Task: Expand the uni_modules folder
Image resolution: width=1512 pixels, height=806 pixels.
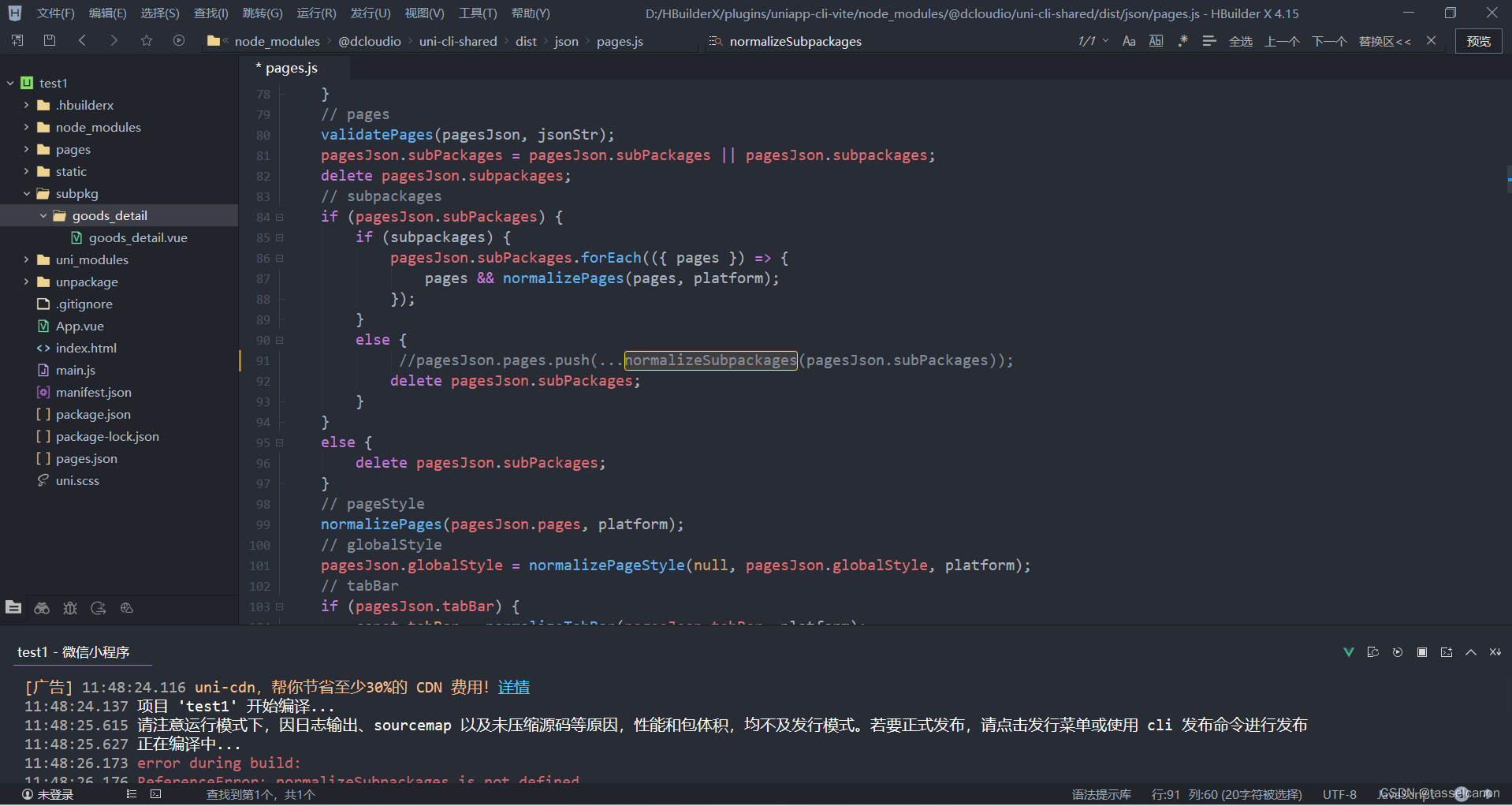Action: [26, 259]
